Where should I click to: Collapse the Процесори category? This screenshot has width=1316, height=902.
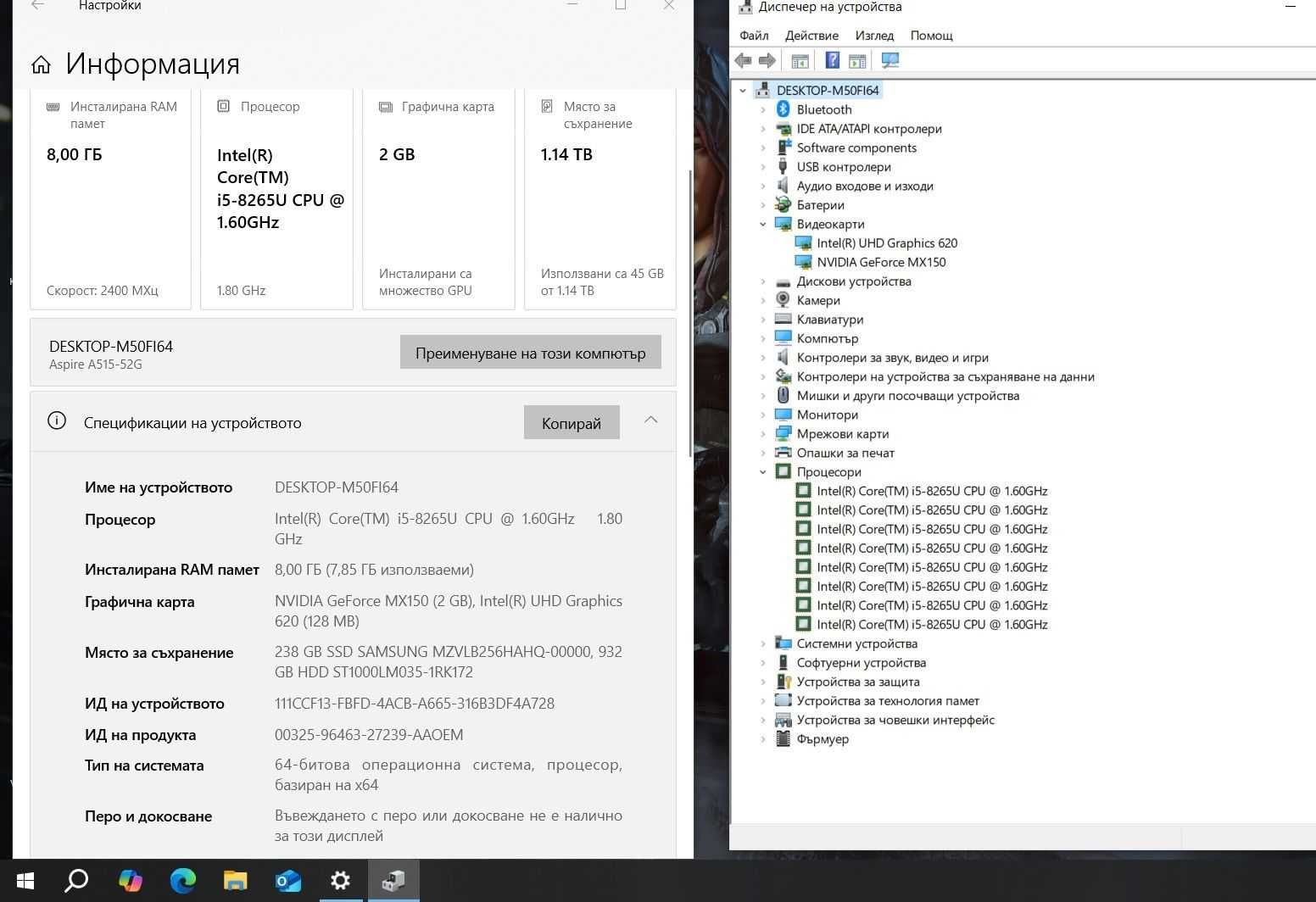[763, 472]
